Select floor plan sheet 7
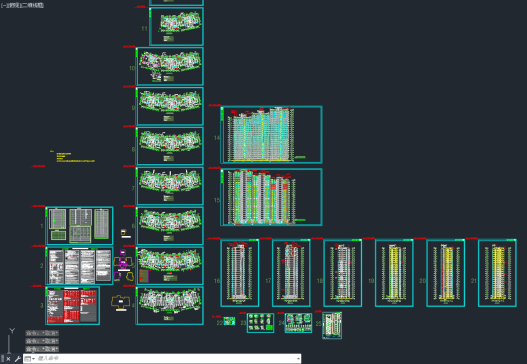 pyautogui.click(x=170, y=186)
